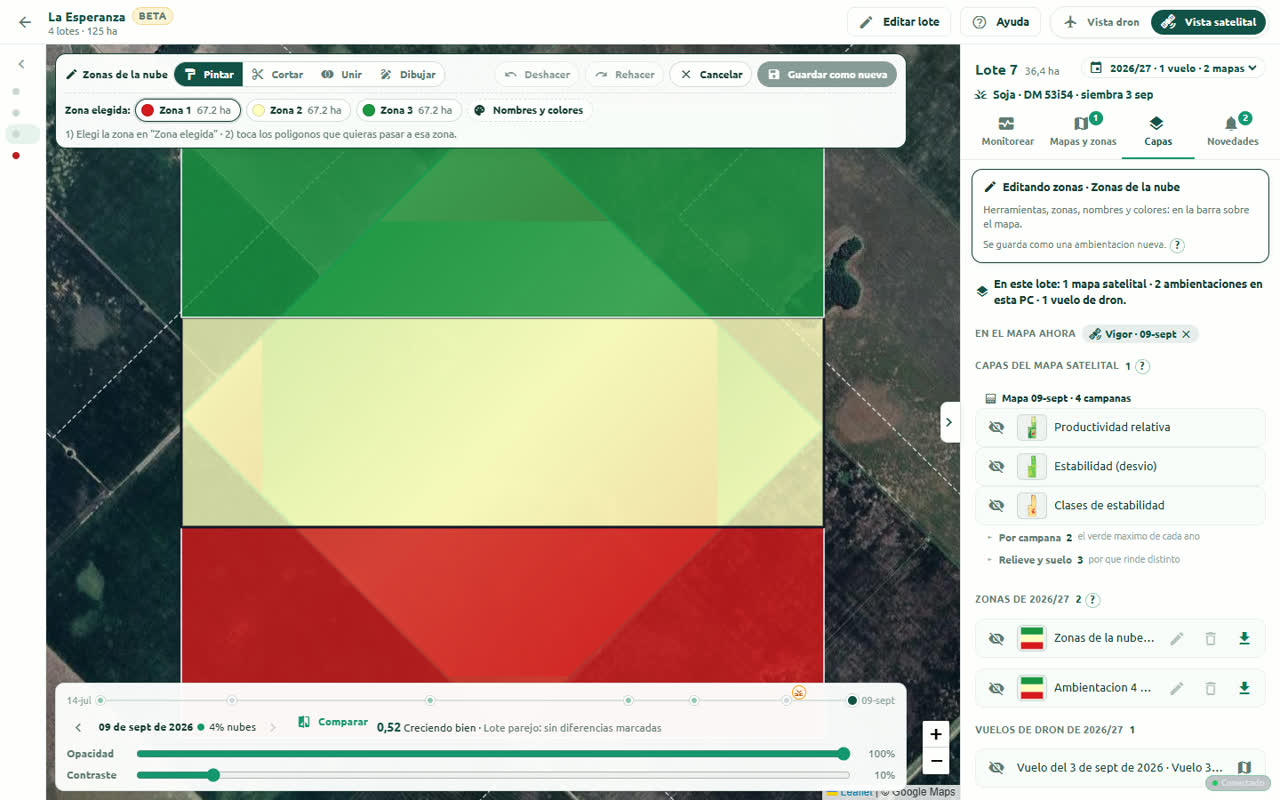The image size is (1280, 800).
Task: Download Ambientacion 4 zones
Action: (1244, 688)
